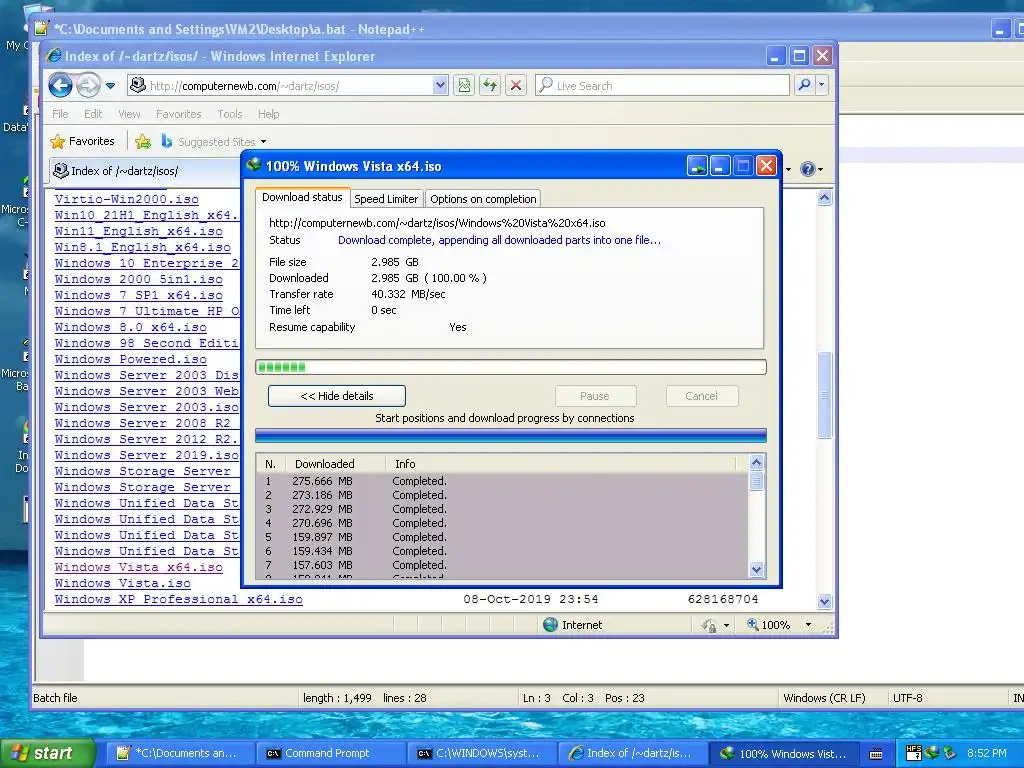Open the Help menu
1024x768 pixels.
[268, 114]
